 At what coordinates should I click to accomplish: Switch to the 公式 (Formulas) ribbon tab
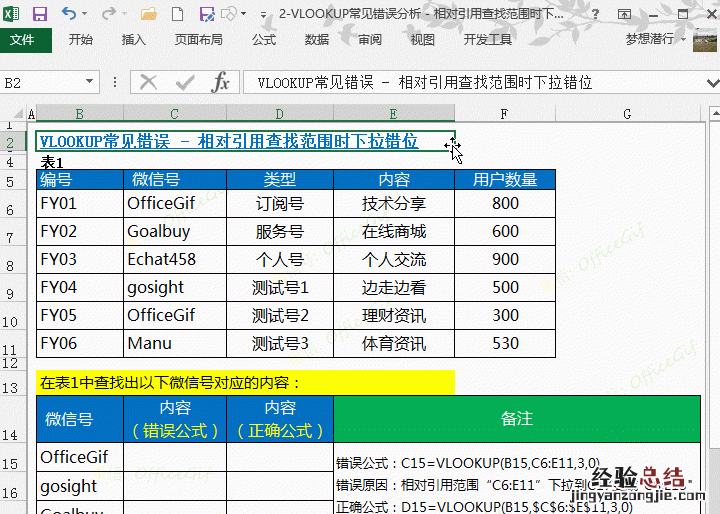point(264,40)
